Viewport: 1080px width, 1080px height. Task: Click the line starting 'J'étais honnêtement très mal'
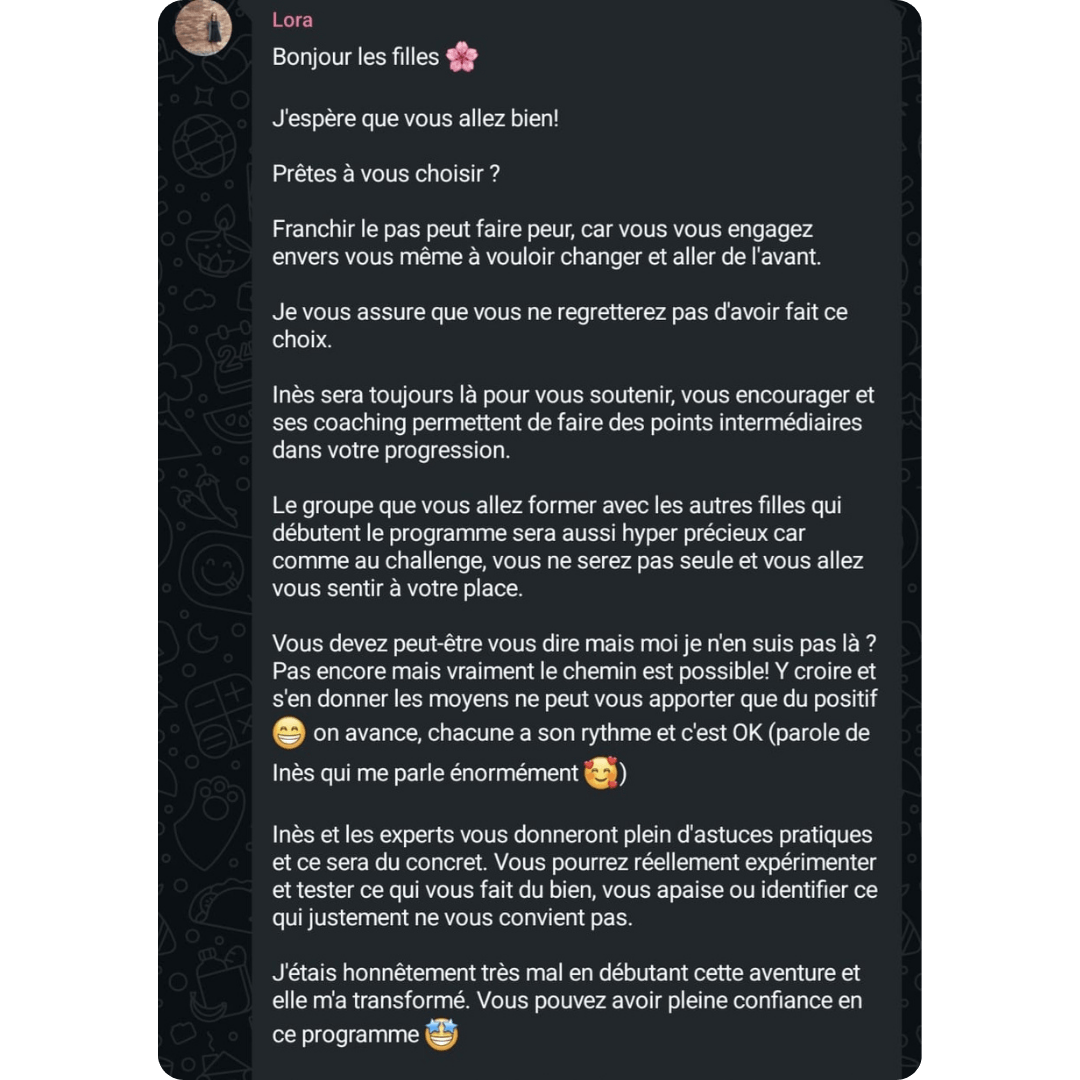[566, 973]
